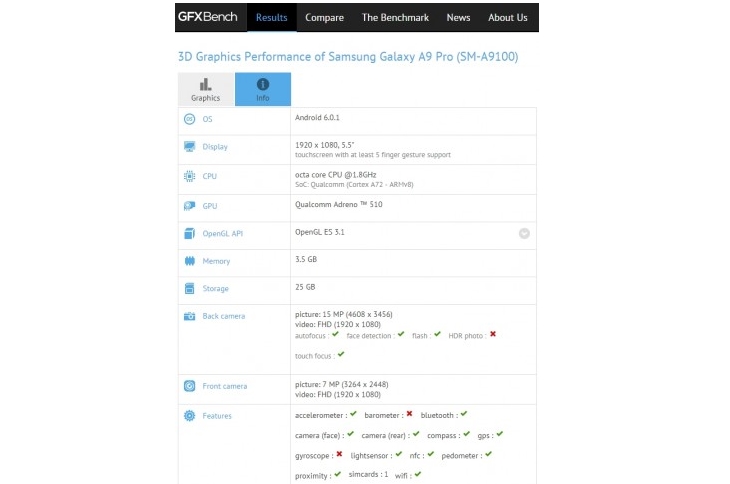The image size is (730, 484).
Task: Click the Storage disk icon
Action: pyautogui.click(x=189, y=289)
